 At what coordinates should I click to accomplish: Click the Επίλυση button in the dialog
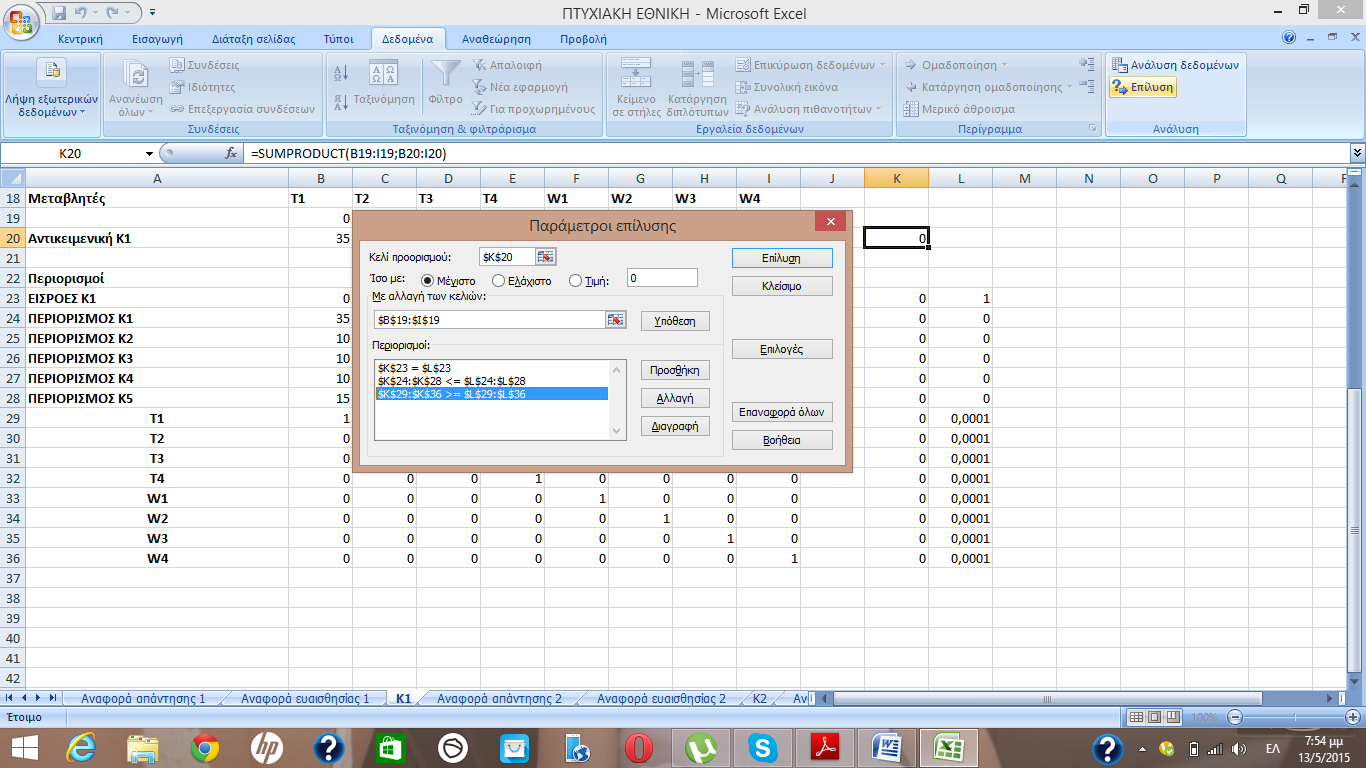pyautogui.click(x=782, y=258)
